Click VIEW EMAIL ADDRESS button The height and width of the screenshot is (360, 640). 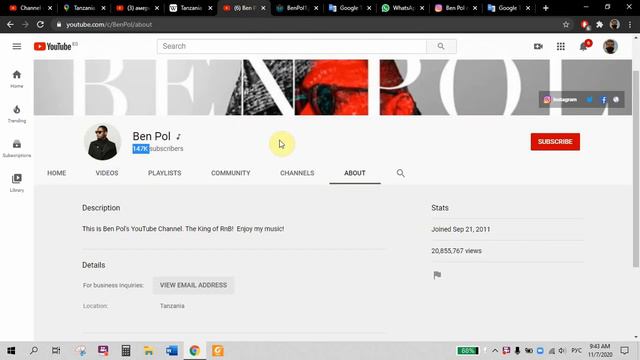193,285
